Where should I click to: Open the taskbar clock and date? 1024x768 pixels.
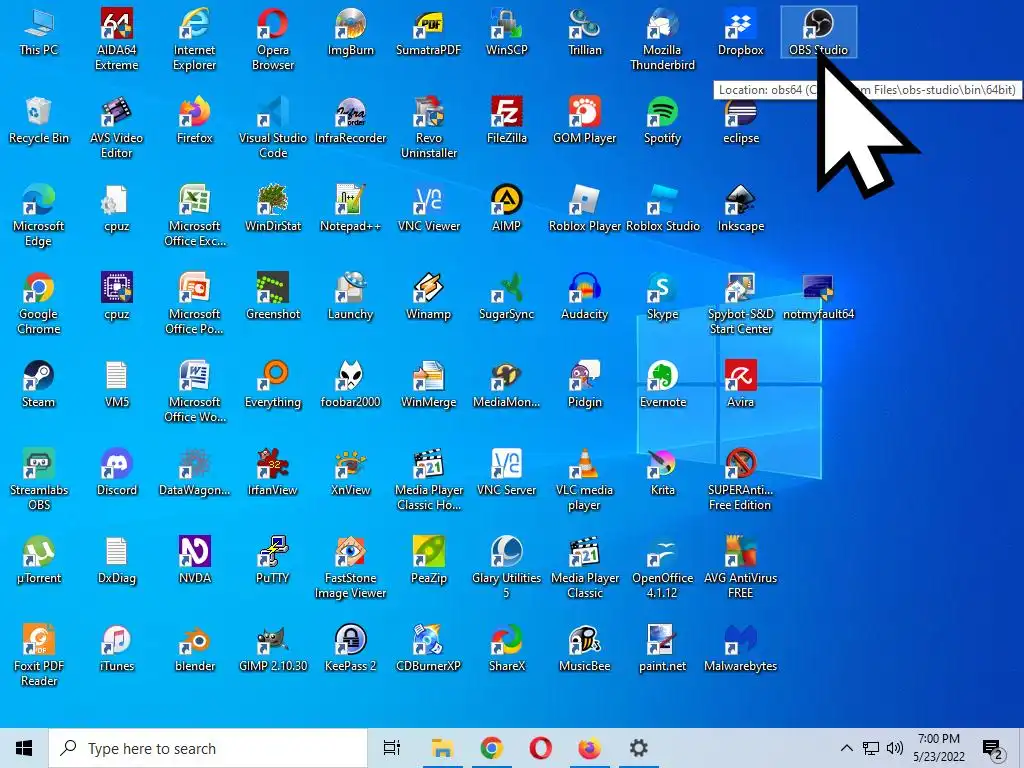[938, 748]
